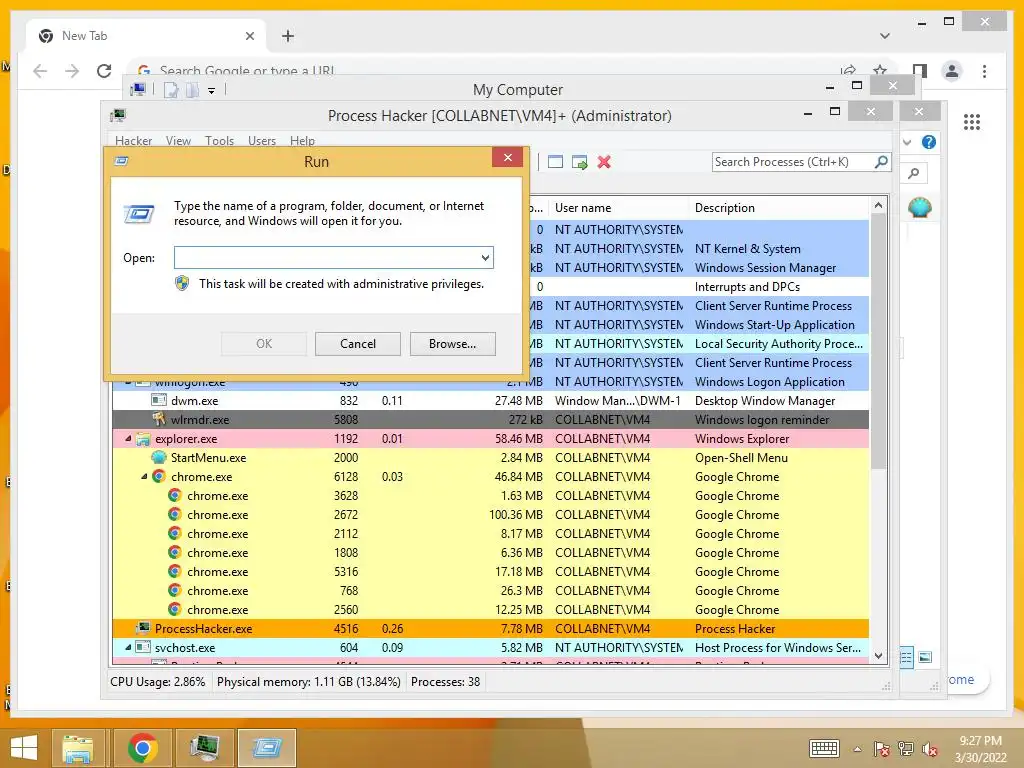Show hidden tray icons arrow

(857, 749)
